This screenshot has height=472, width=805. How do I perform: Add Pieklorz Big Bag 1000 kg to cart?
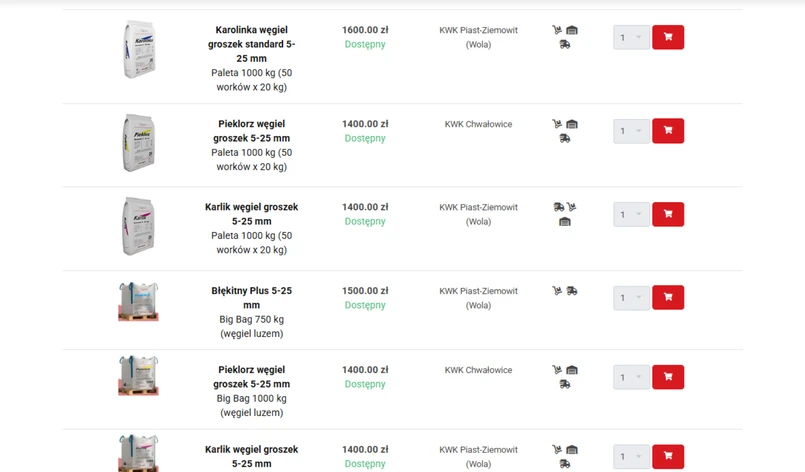click(x=668, y=377)
